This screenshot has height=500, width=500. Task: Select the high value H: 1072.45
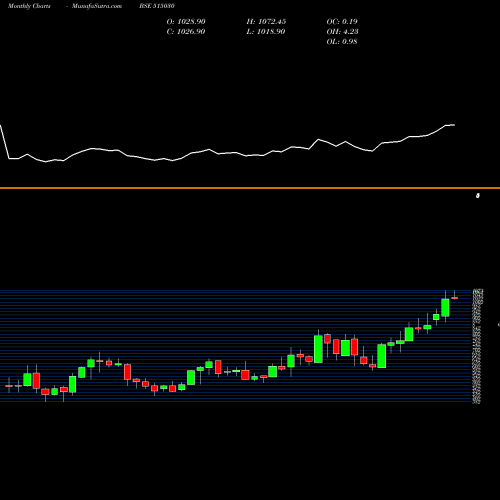266,22
